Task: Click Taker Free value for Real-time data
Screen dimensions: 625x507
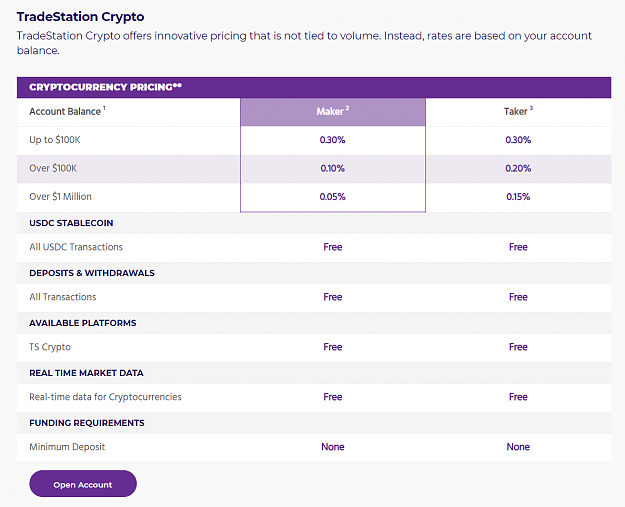Action: click(x=518, y=397)
